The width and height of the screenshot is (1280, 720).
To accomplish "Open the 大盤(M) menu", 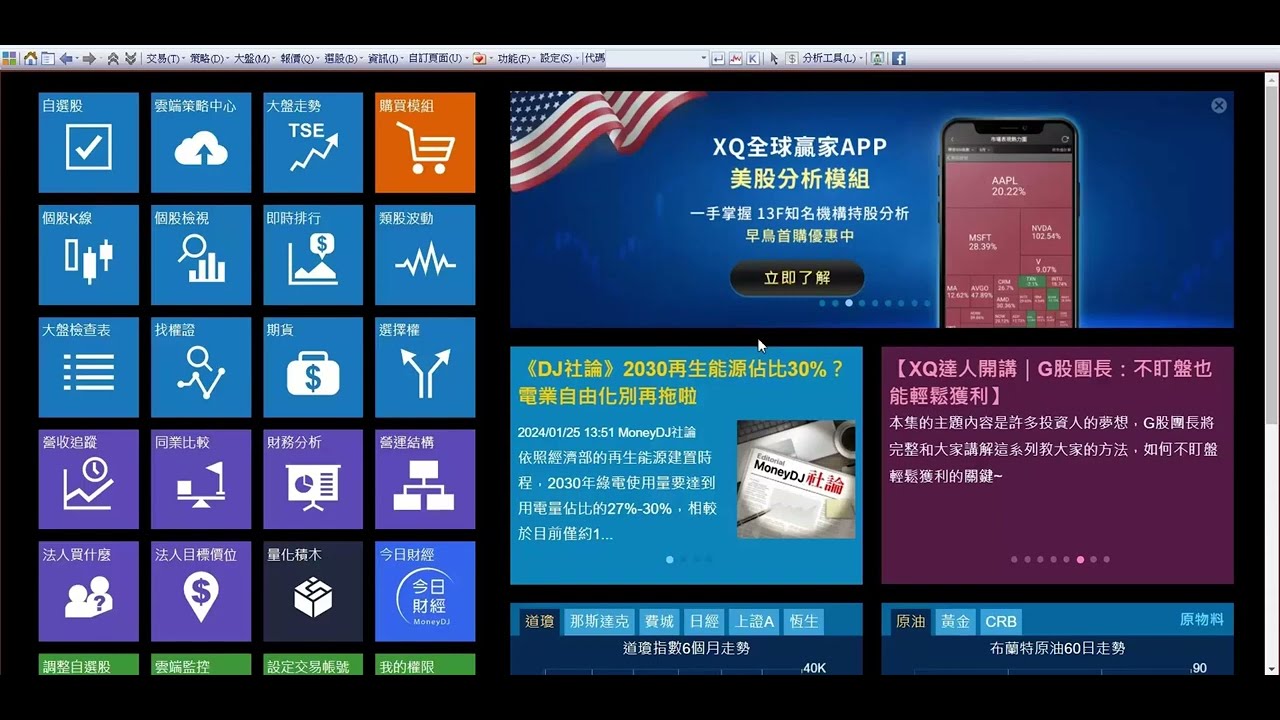I will 253,59.
